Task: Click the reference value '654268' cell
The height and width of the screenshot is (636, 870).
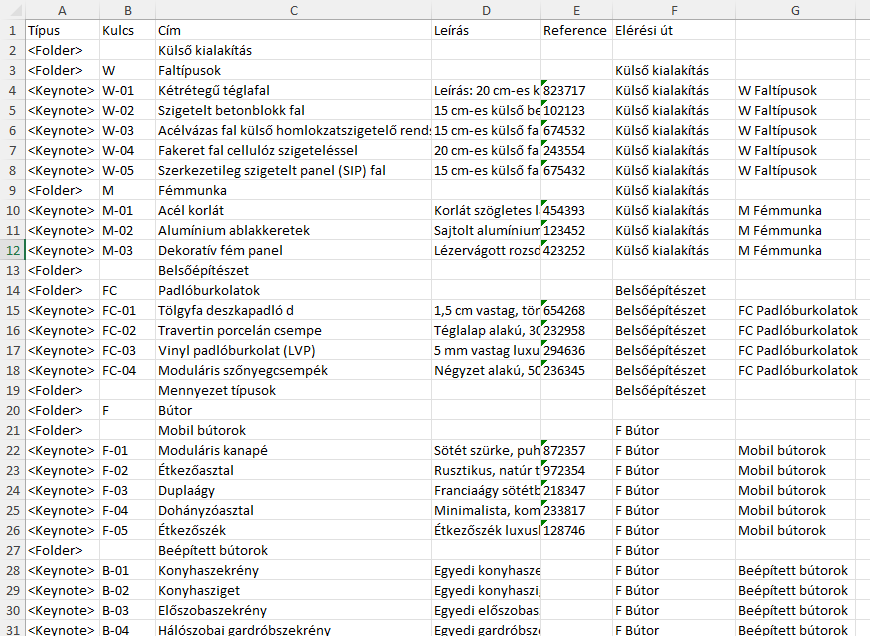Action: tap(576, 310)
